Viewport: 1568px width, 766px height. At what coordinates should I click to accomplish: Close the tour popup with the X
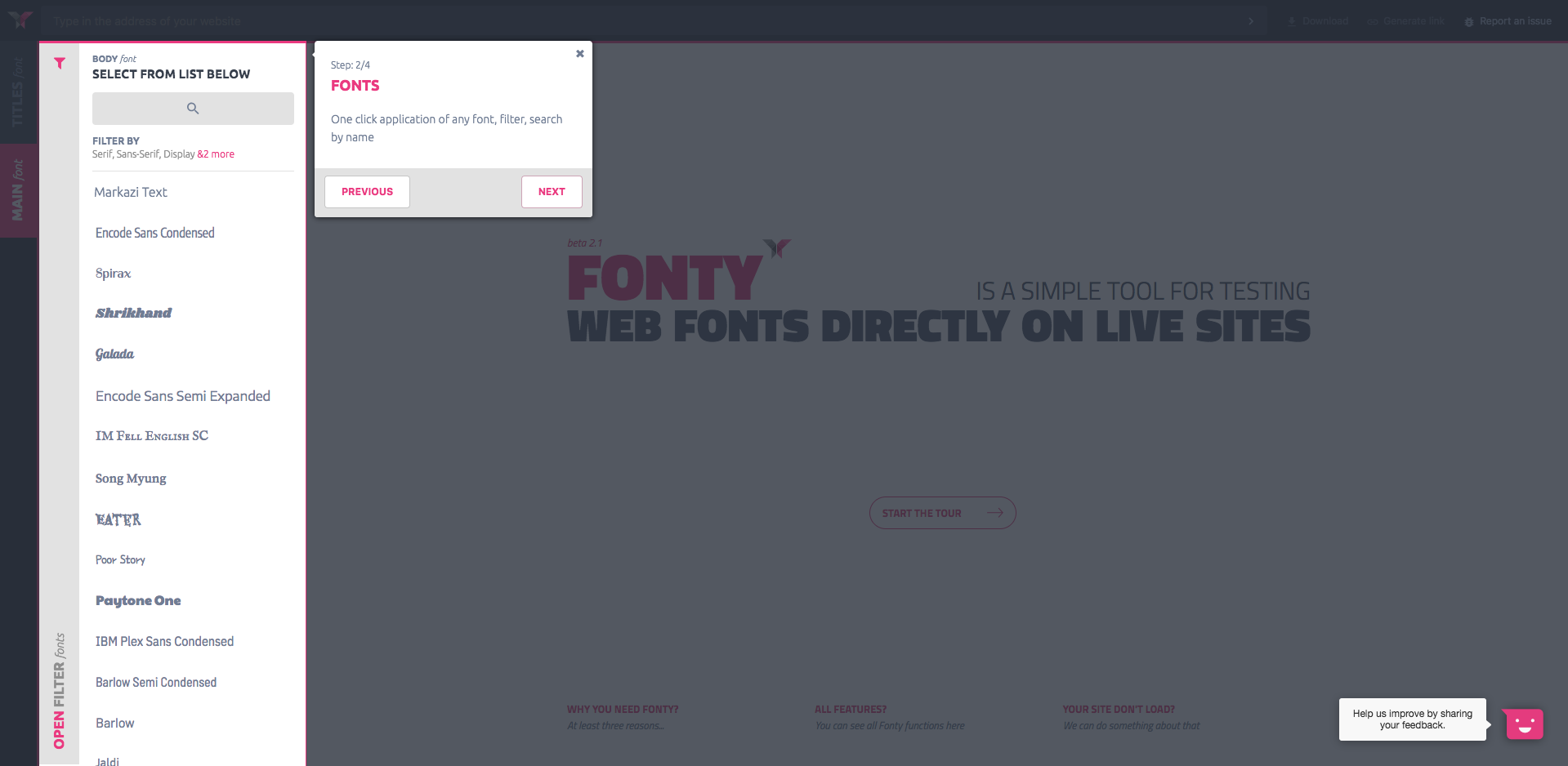580,54
